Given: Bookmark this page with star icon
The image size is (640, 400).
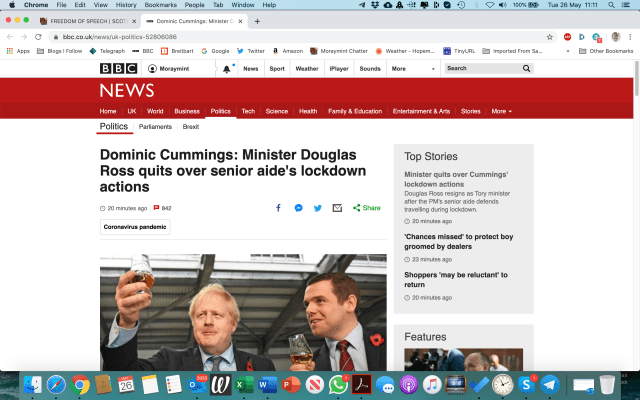Looking at the screenshot, I should pyautogui.click(x=549, y=36).
